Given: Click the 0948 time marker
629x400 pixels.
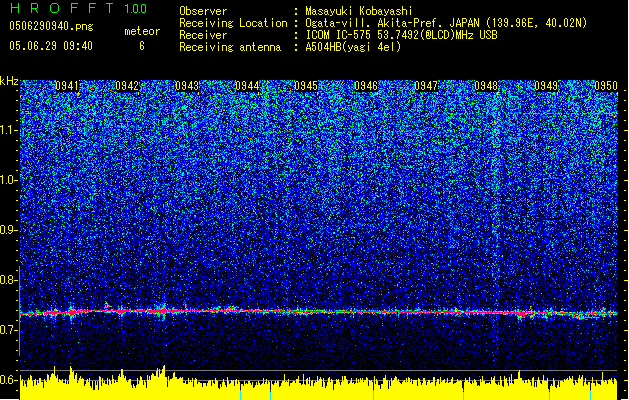Looking at the screenshot, I should [x=486, y=86].
